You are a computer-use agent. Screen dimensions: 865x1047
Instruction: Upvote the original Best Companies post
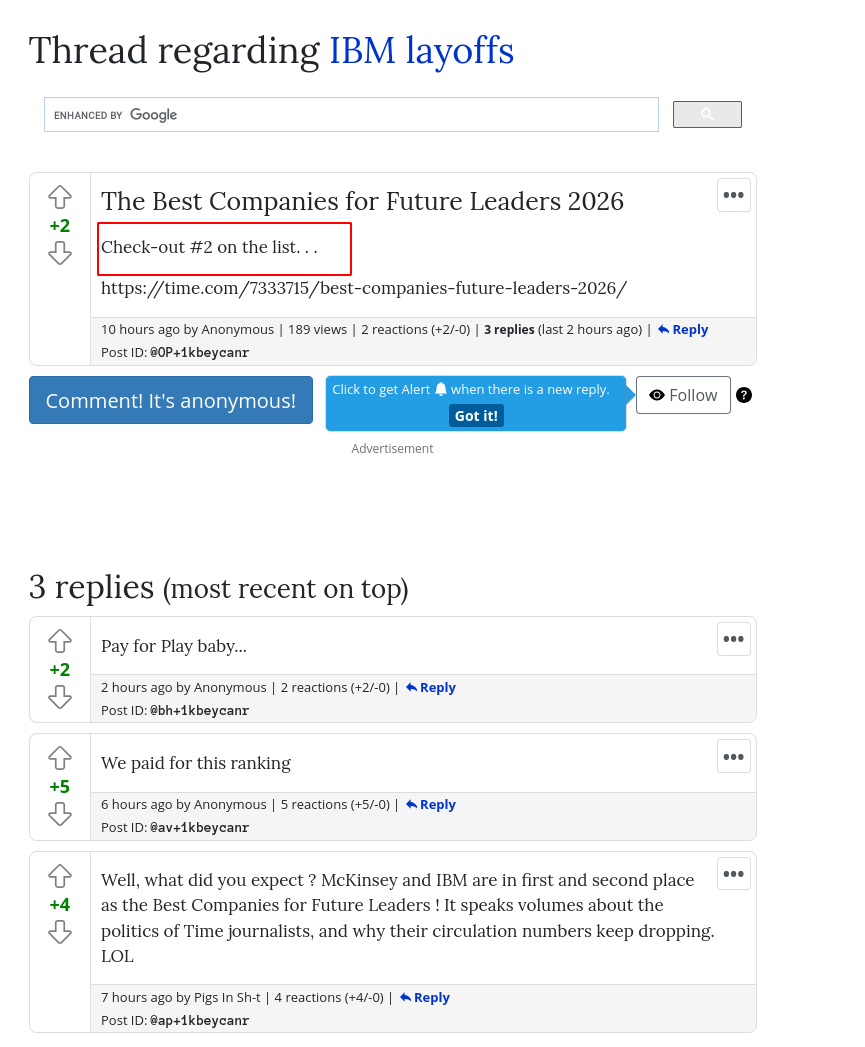pos(60,197)
